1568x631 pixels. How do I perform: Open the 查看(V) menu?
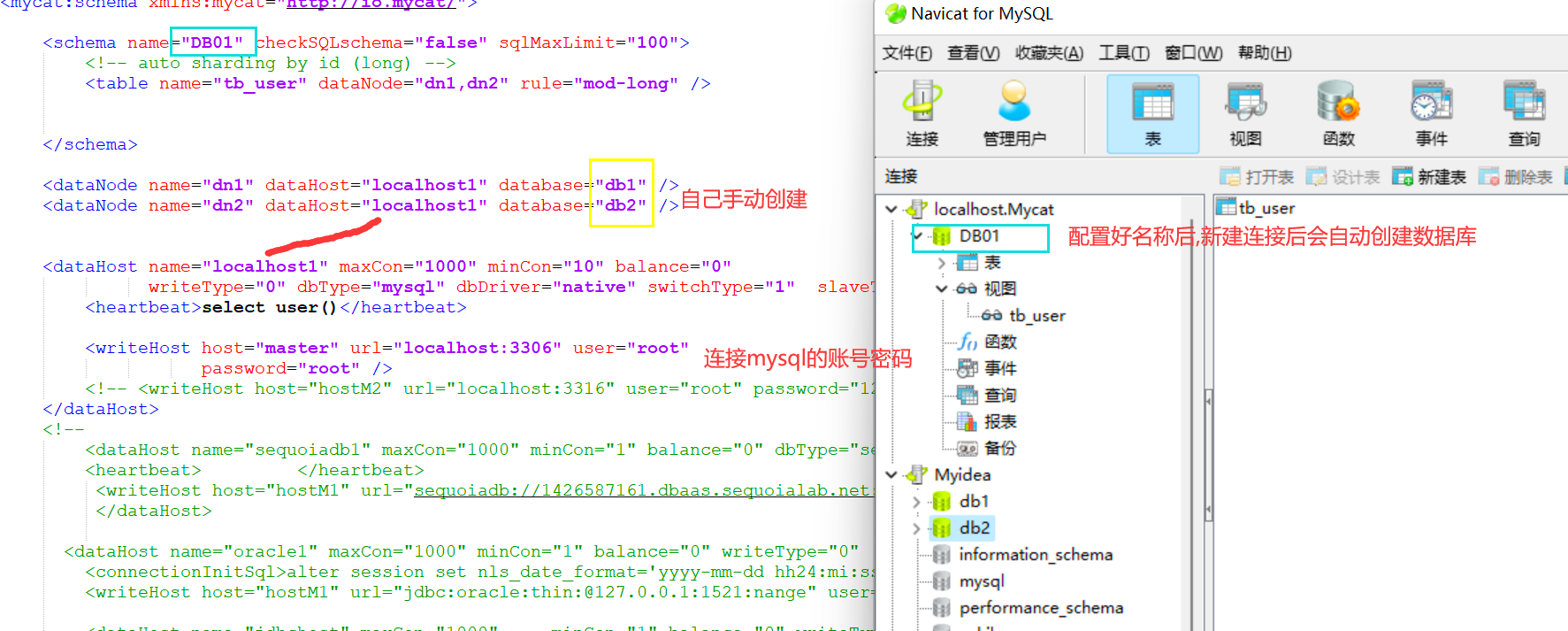[974, 53]
